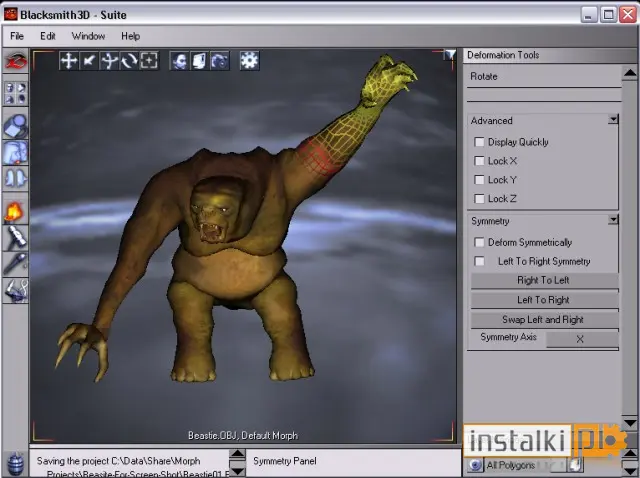Image resolution: width=640 pixels, height=478 pixels.
Task: Click the barrel icon beside status log
Action: point(16,463)
